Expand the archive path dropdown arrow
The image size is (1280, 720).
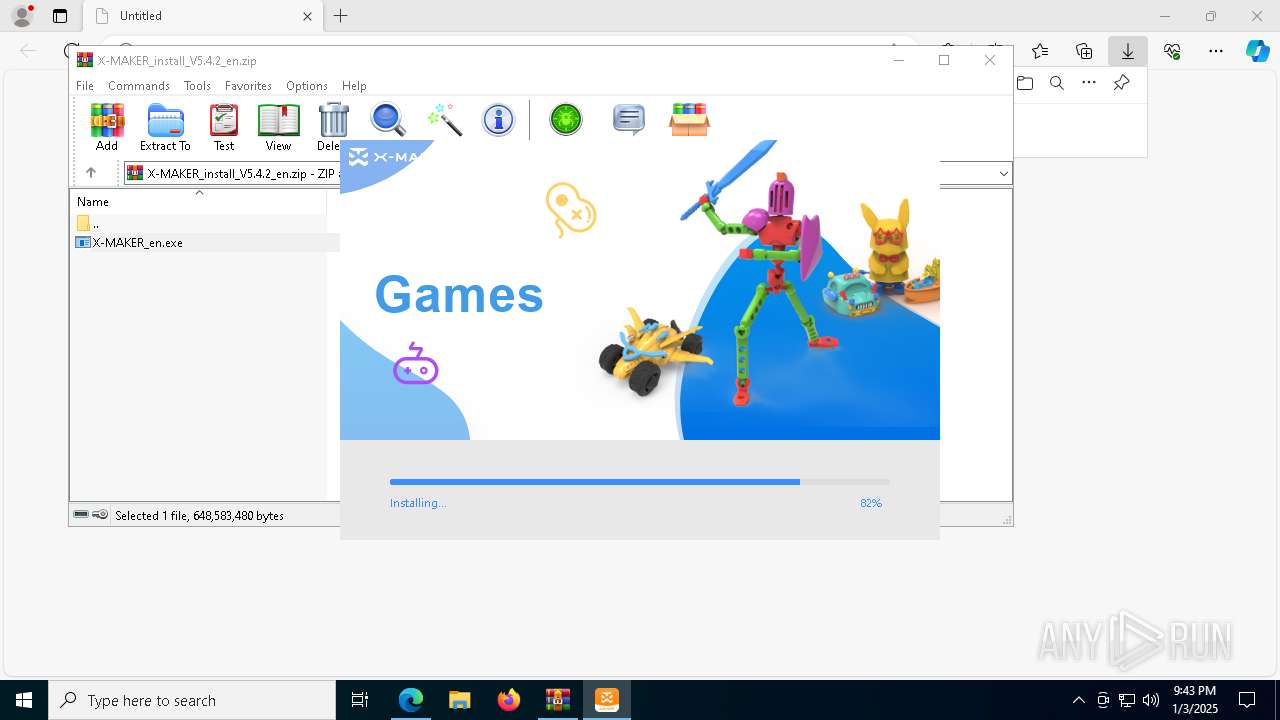pyautogui.click(x=1003, y=173)
